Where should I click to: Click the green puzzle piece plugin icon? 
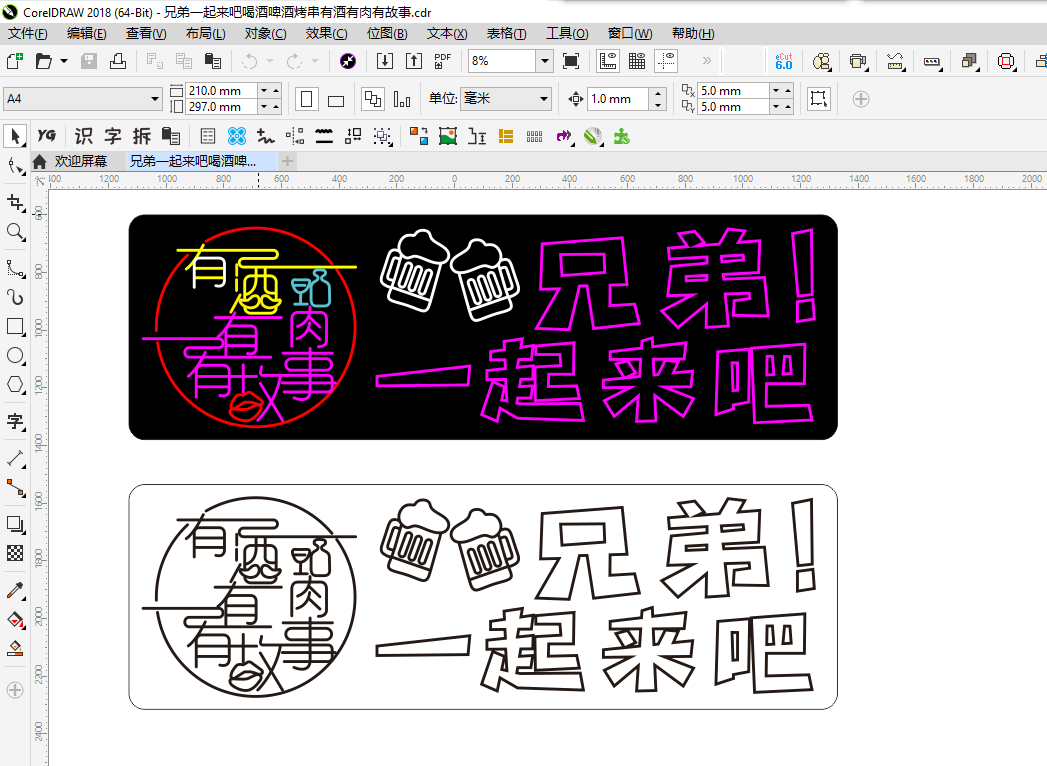coord(622,136)
